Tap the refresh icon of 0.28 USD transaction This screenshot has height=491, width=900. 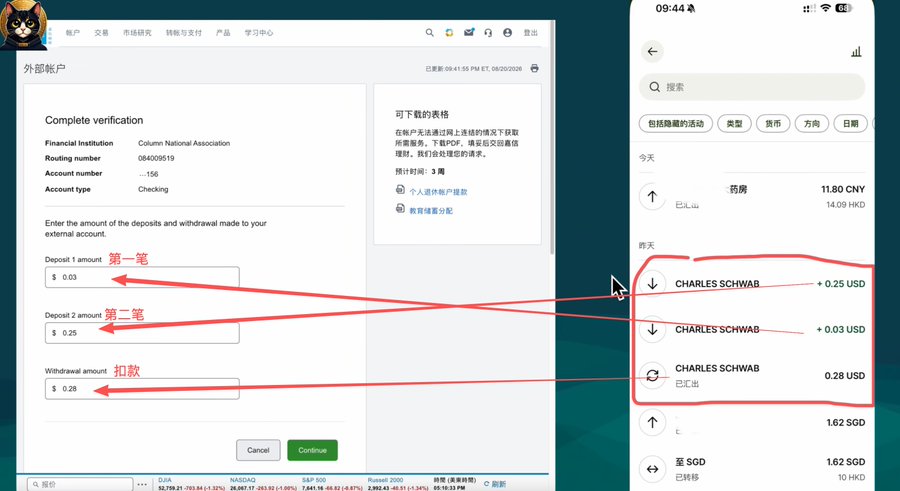[x=653, y=376]
